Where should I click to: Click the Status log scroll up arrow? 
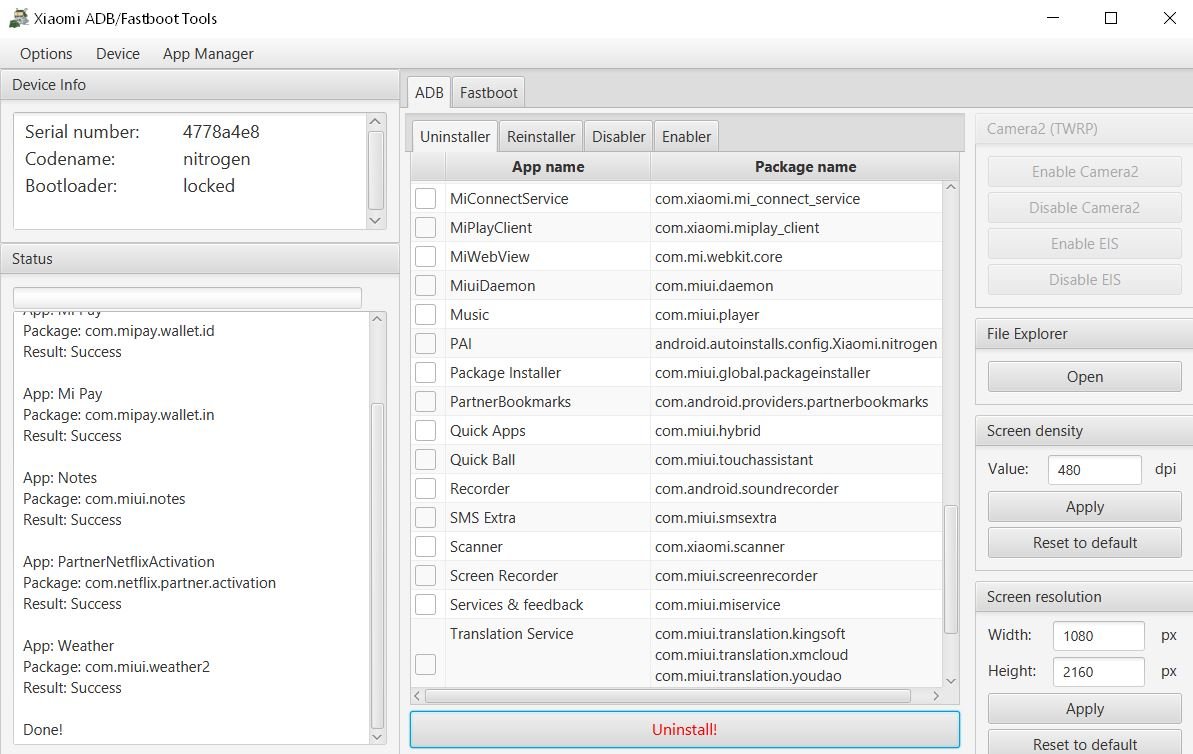point(377,319)
